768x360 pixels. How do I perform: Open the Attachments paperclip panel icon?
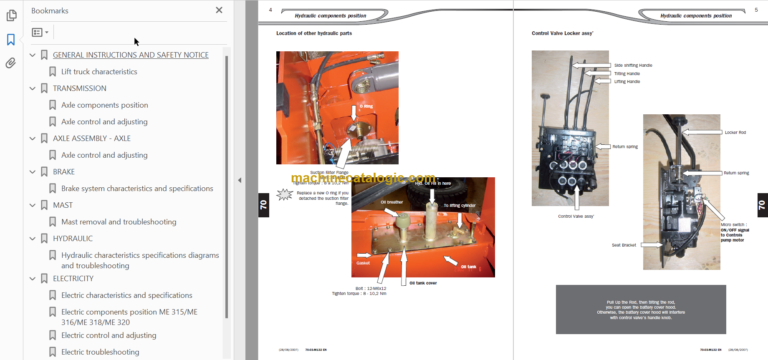point(11,63)
